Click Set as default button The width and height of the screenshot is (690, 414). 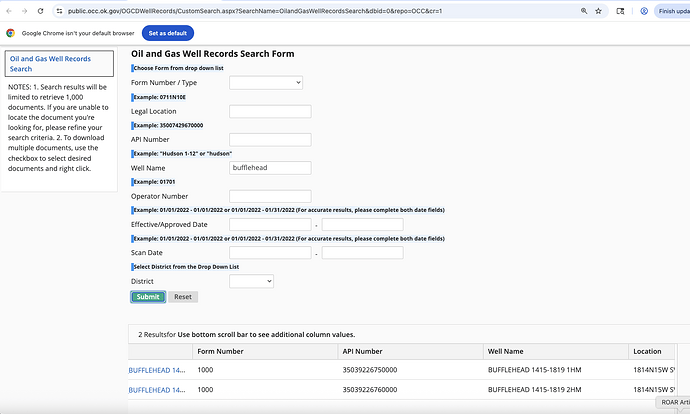coord(168,33)
